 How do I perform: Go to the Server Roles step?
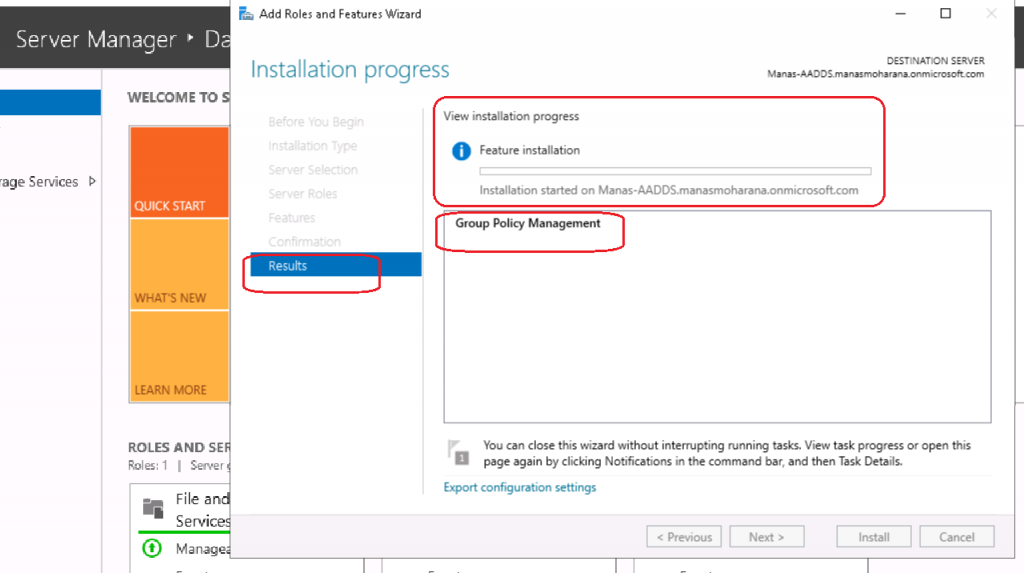[x=303, y=194]
